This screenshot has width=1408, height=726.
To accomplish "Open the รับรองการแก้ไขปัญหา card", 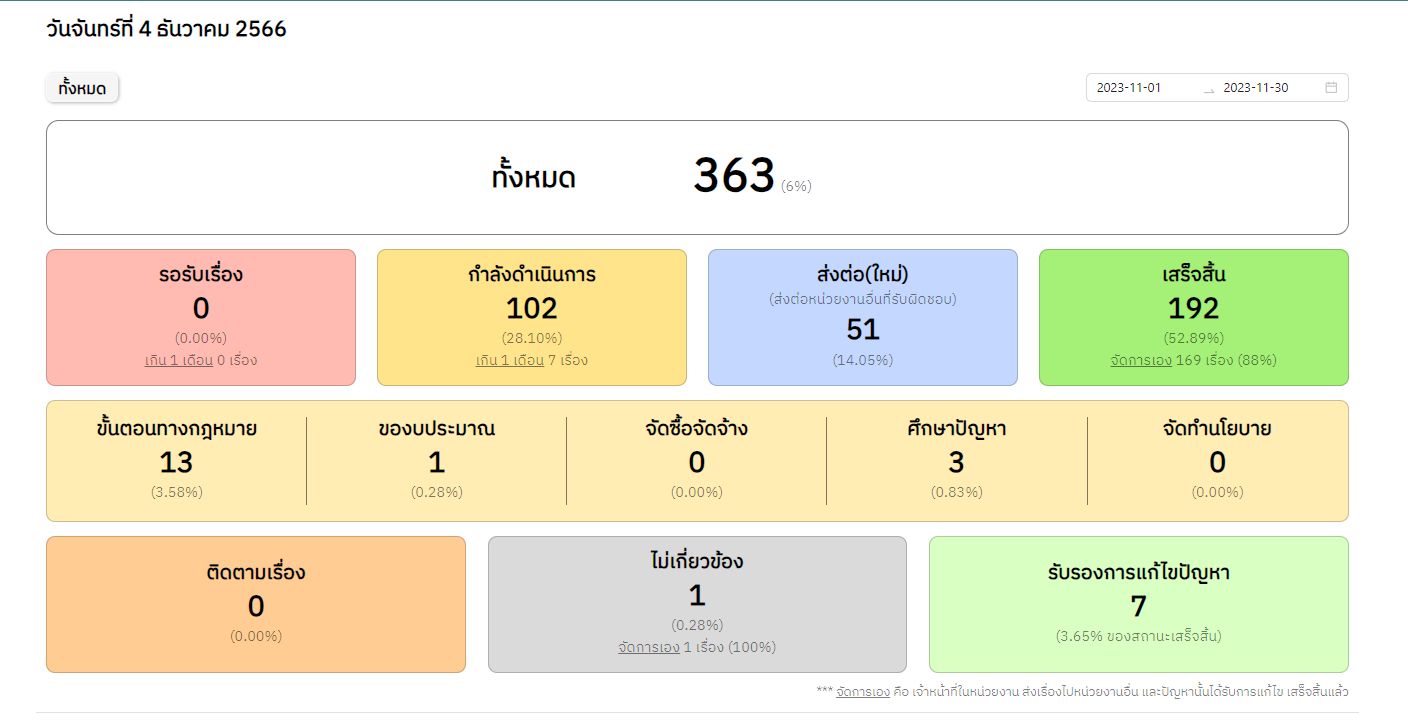I will click(1138, 604).
